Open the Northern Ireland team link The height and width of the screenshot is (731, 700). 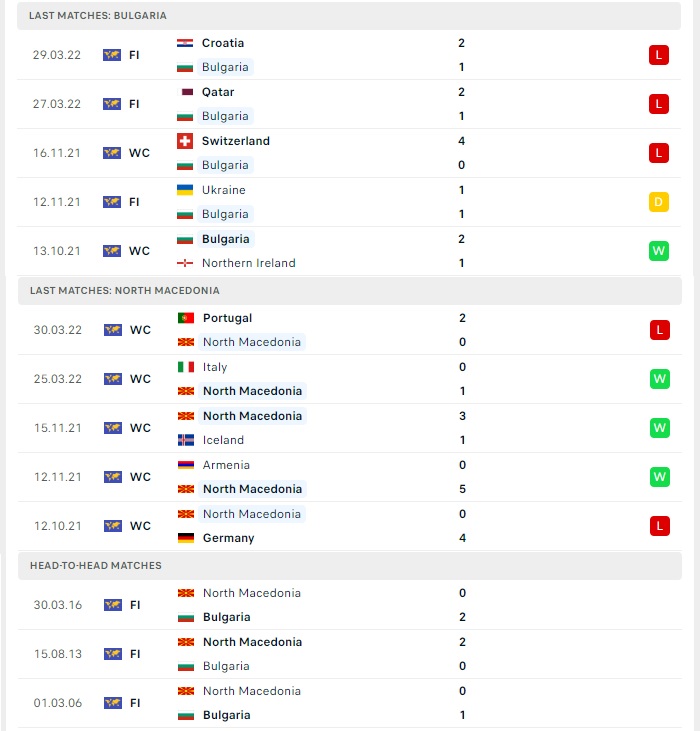[x=248, y=263]
